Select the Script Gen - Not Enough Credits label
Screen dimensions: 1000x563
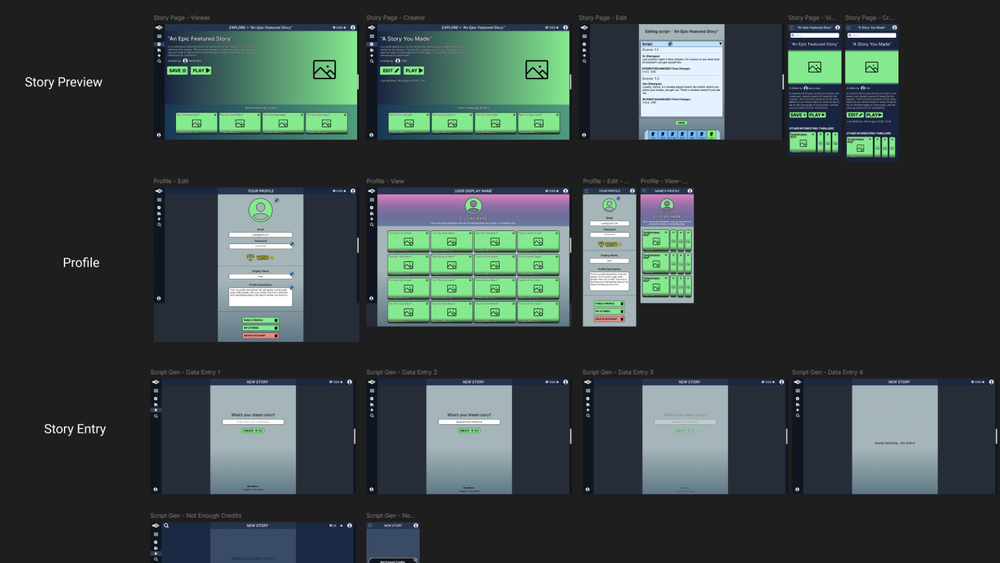(196, 516)
